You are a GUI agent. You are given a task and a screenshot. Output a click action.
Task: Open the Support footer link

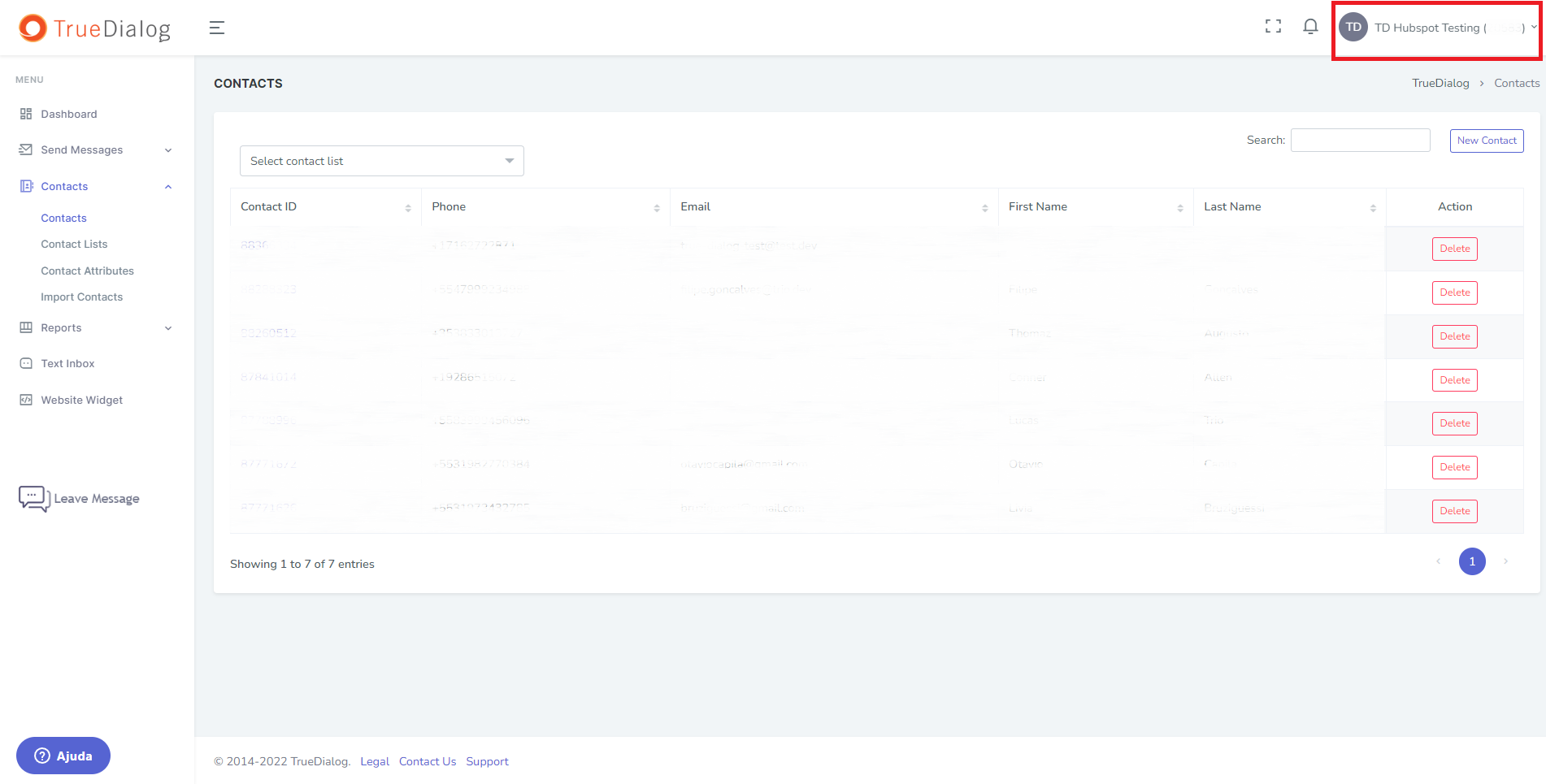487,761
